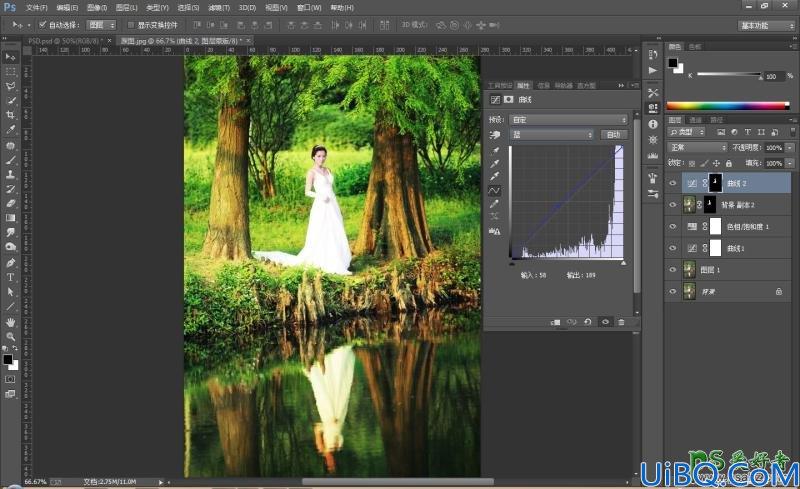Hide the 图层 1 layer

(672, 270)
